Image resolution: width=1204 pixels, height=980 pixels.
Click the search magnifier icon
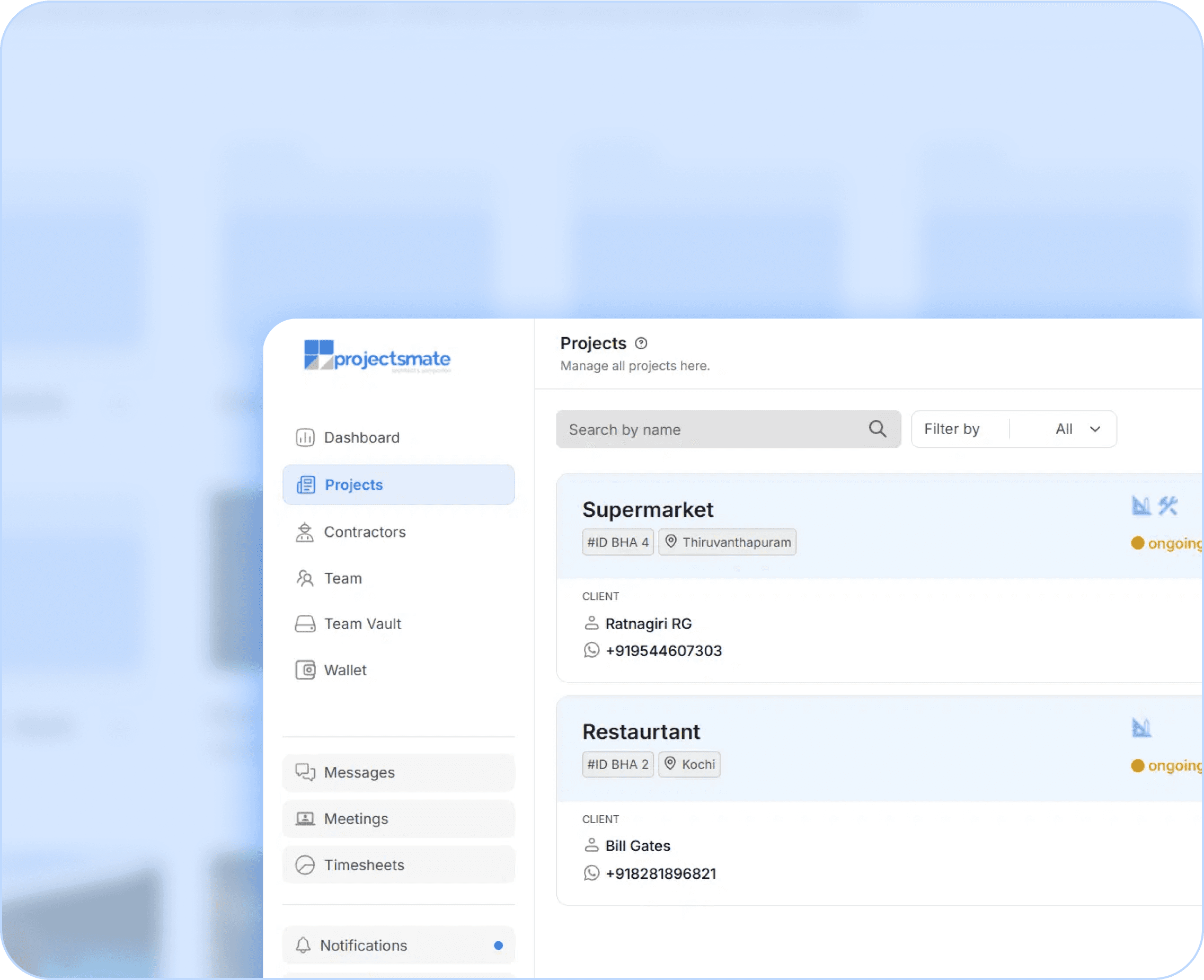coord(877,429)
